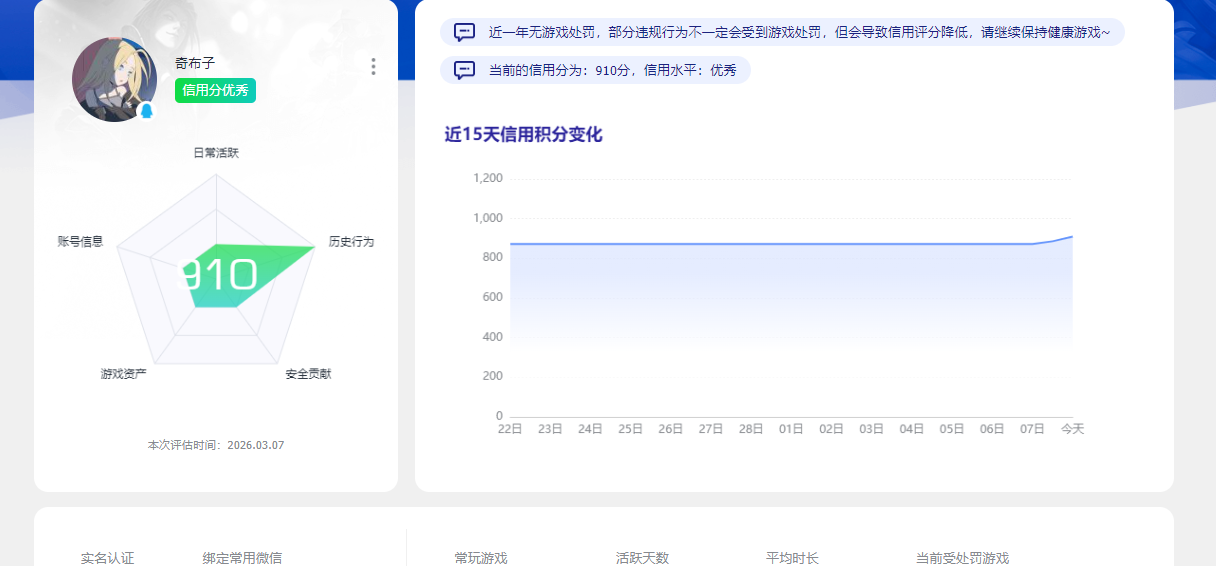Viewport: 1216px width, 566px height.
Task: Click the 27日 chart axis label
Action: click(711, 429)
